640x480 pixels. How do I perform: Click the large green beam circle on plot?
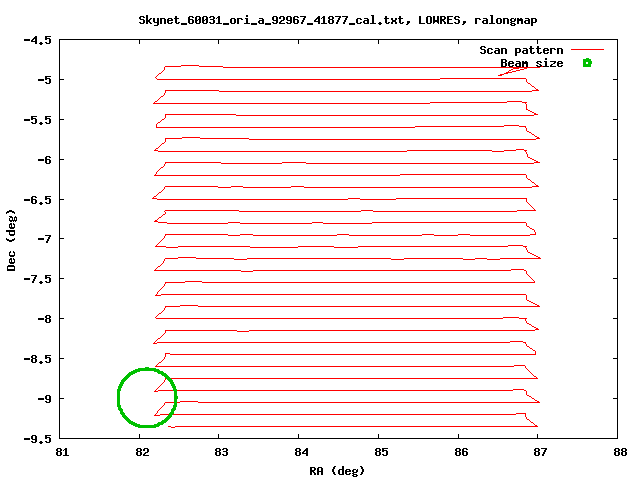147,398
